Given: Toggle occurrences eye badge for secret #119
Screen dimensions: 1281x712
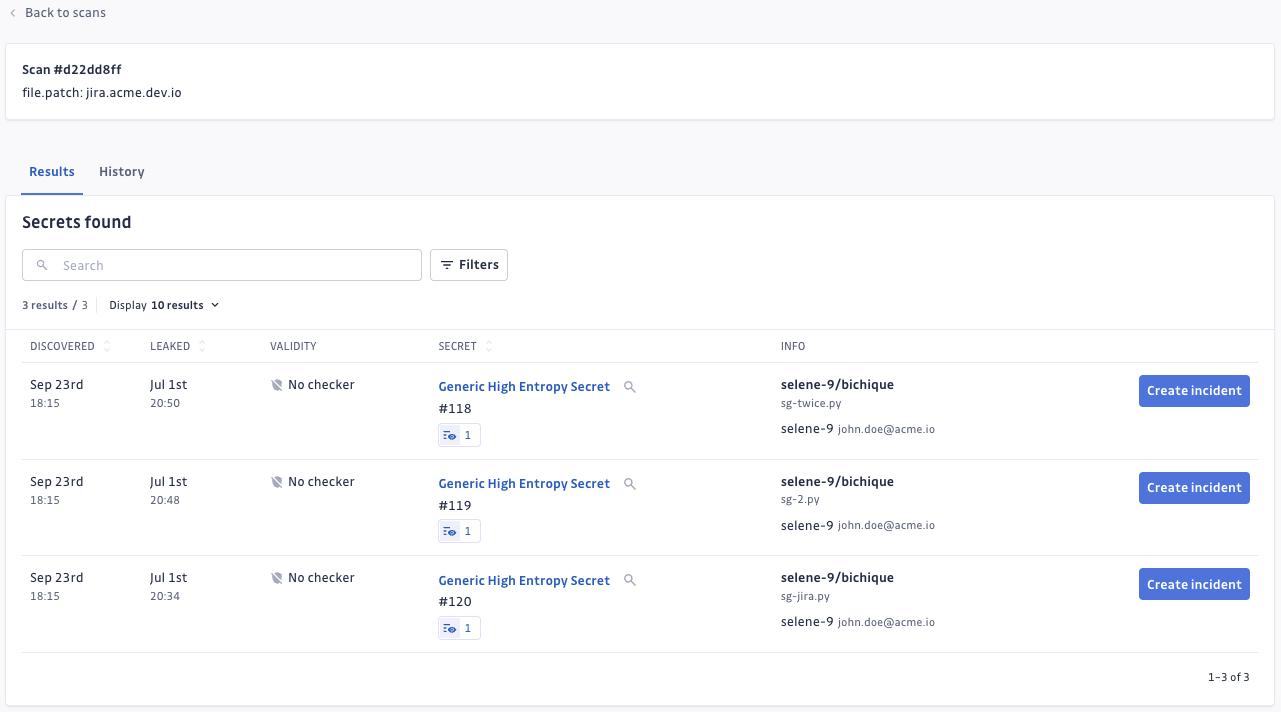Looking at the screenshot, I should coord(459,531).
